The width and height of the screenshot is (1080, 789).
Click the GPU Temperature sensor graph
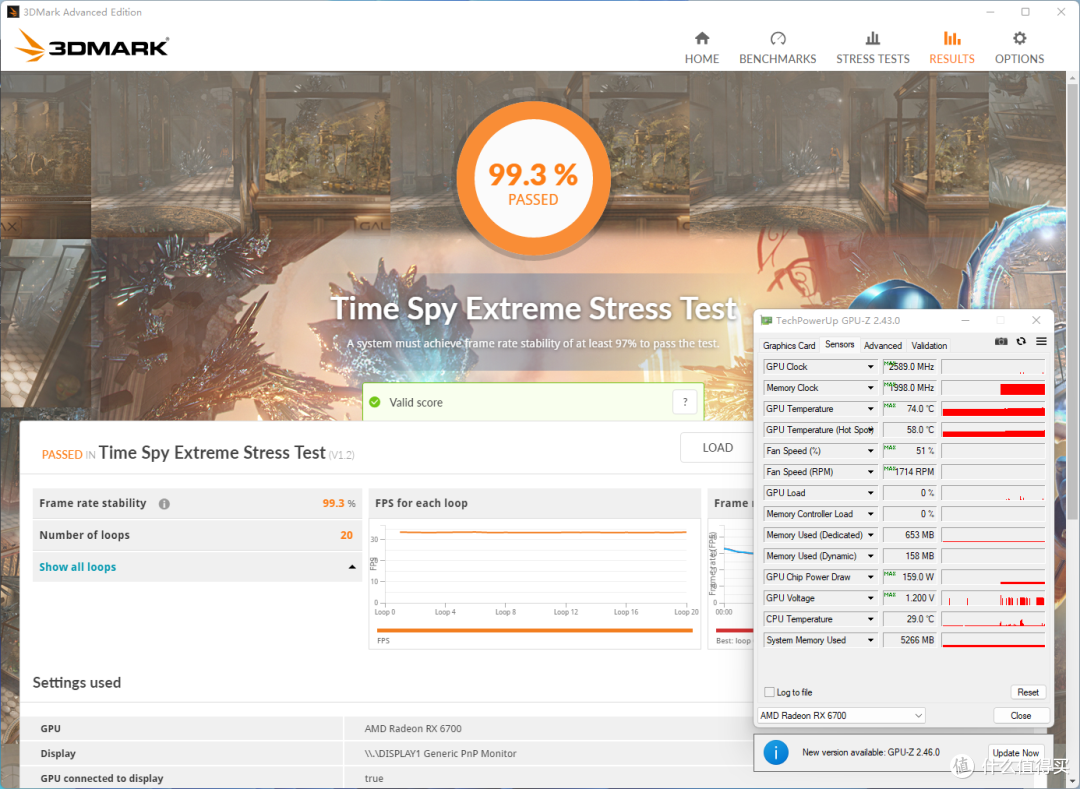click(x=993, y=409)
